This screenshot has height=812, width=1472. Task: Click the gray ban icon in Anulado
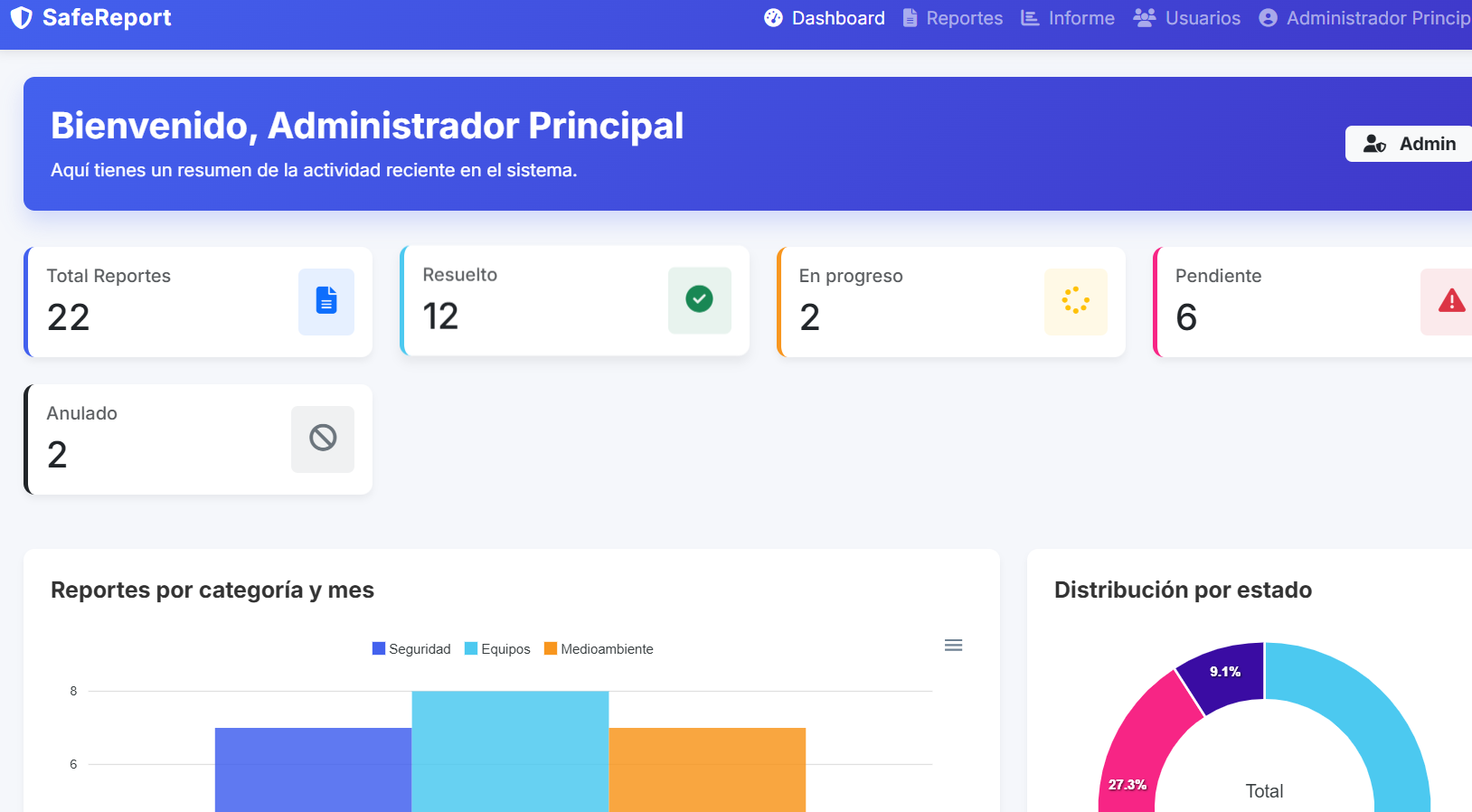point(323,439)
